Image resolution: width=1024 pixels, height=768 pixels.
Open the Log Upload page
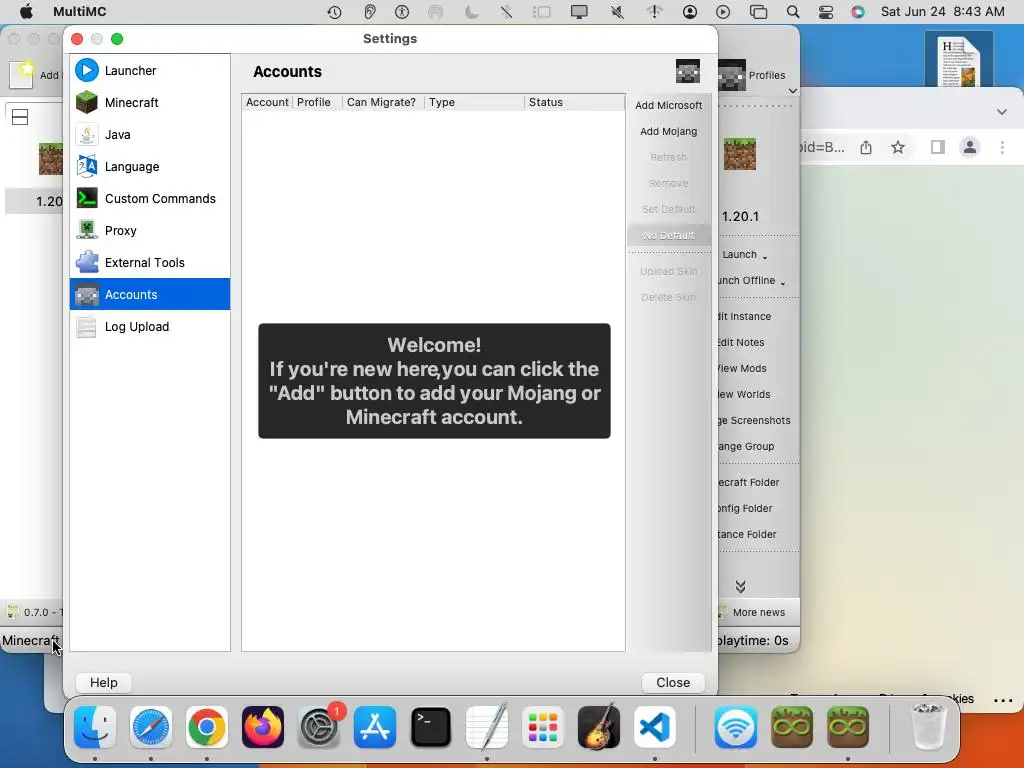(x=150, y=327)
